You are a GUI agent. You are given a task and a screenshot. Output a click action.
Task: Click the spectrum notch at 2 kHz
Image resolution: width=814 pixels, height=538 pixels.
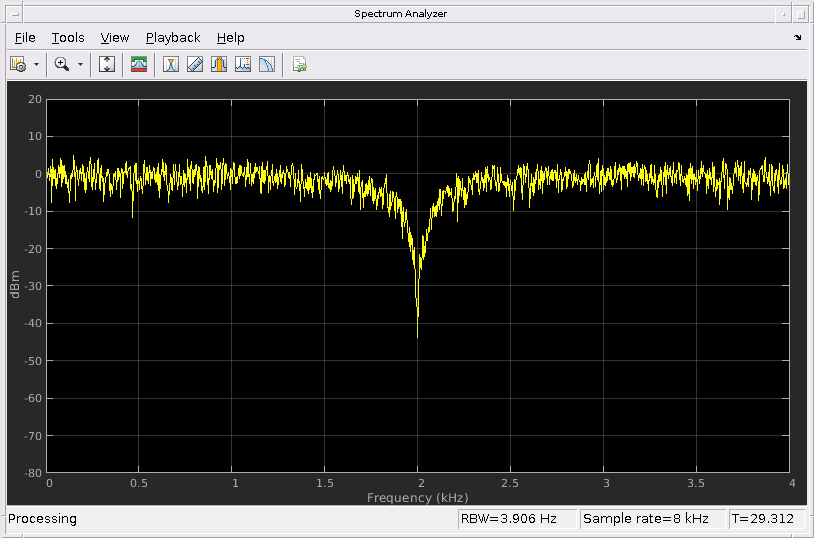(417, 300)
